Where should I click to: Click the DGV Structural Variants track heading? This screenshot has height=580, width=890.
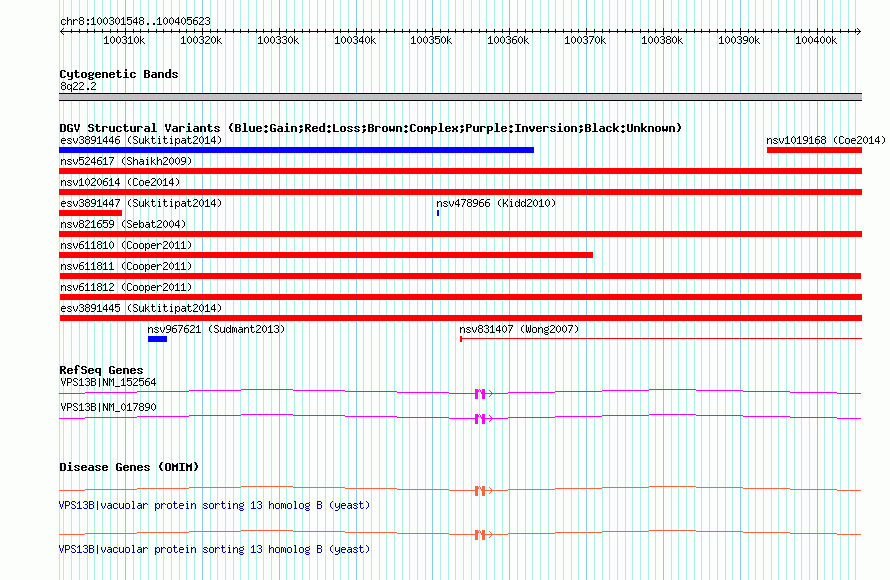(x=371, y=128)
